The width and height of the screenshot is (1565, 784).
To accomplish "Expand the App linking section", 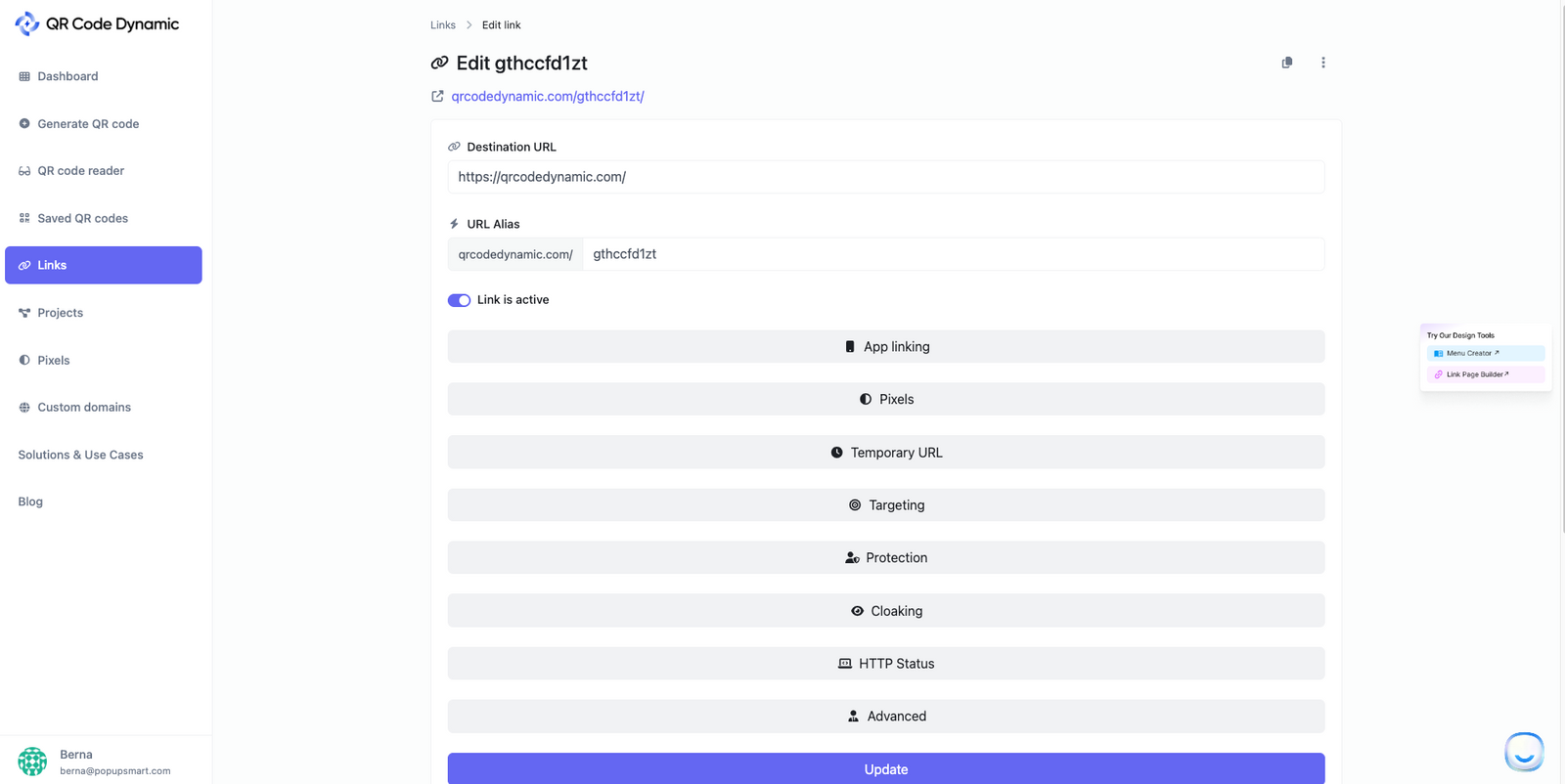I will click(885, 346).
